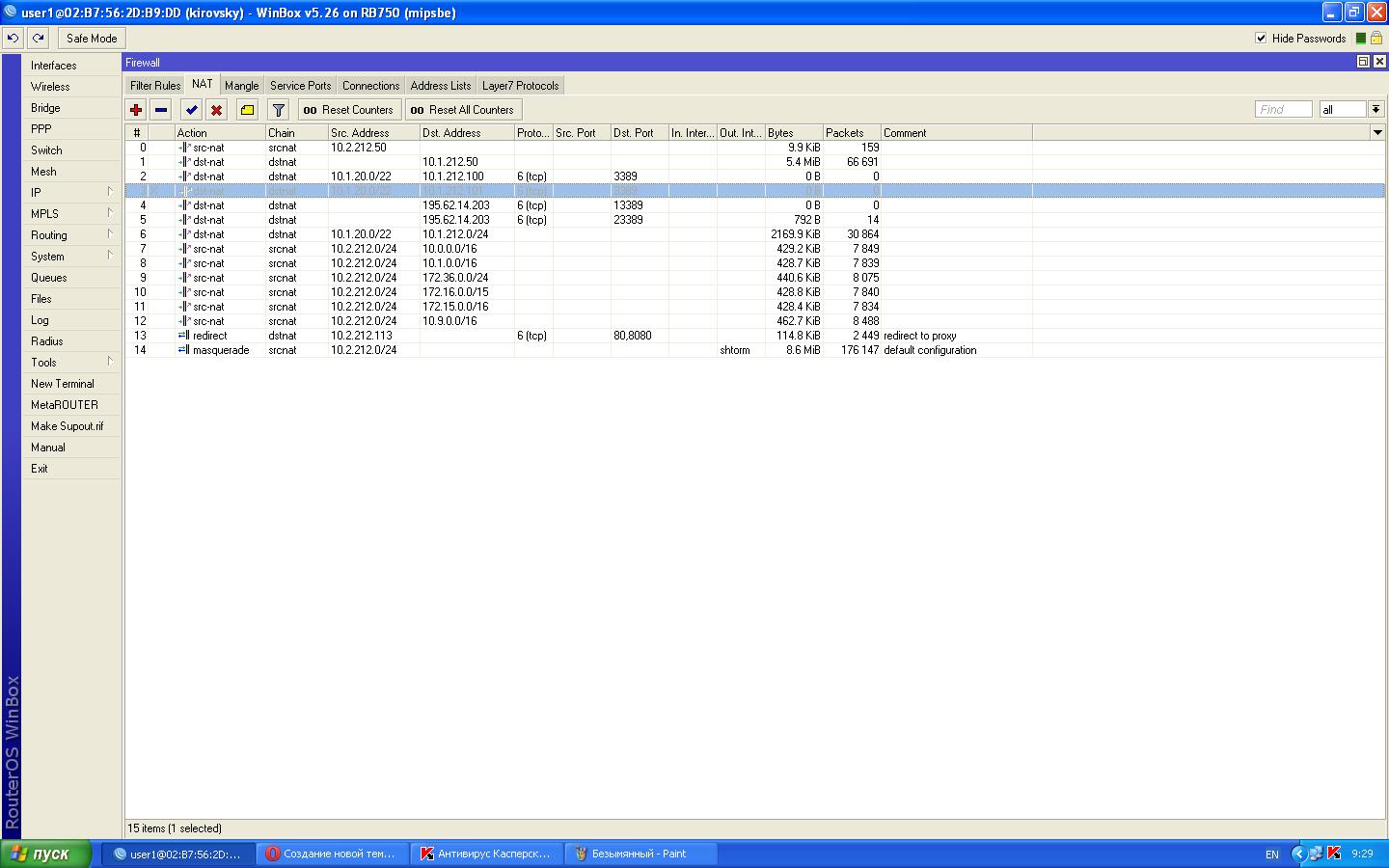Switch to the Mangle tab
1389x868 pixels.
click(x=241, y=86)
